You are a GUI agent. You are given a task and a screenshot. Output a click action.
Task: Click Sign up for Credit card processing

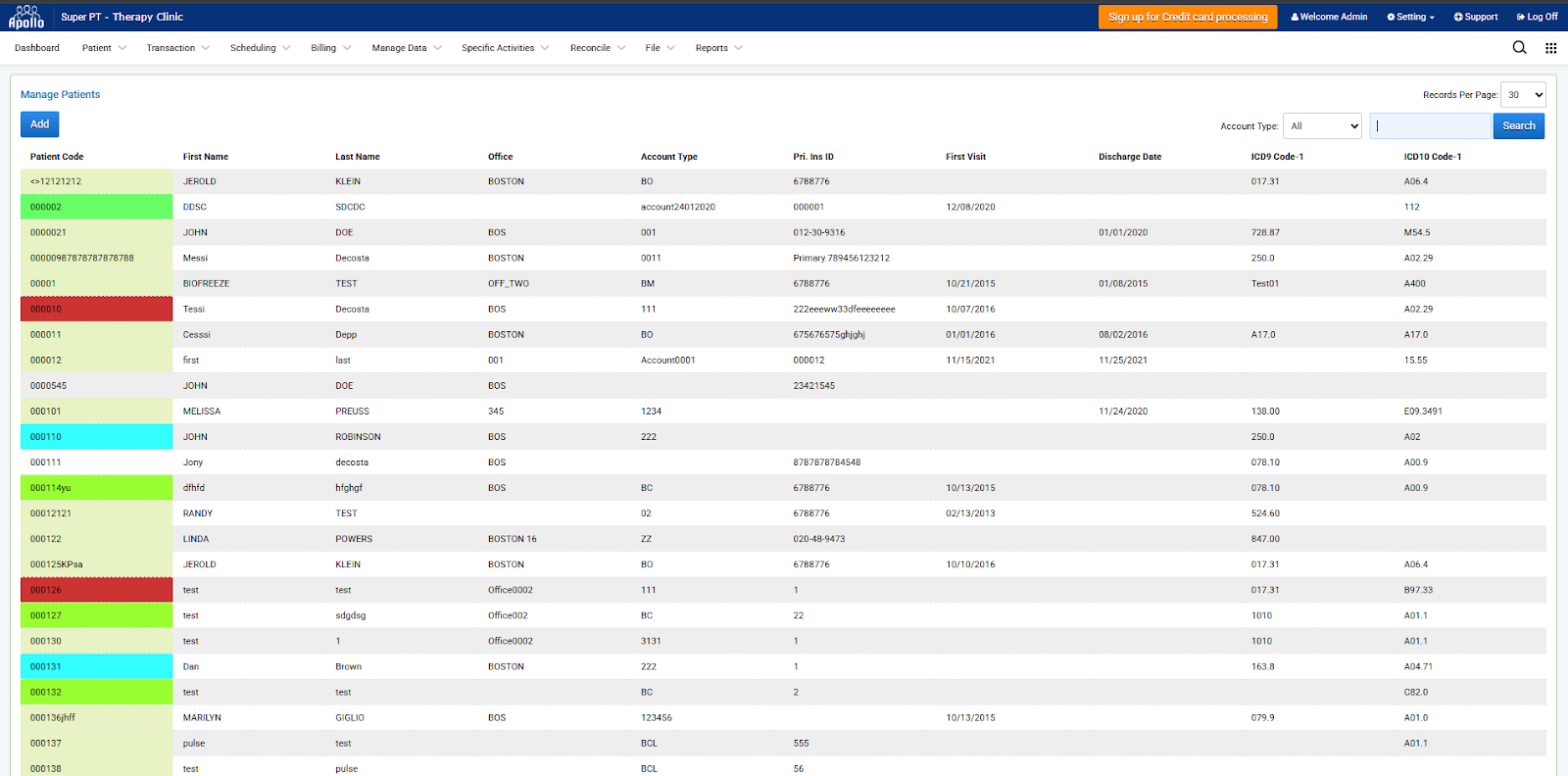coord(1187,17)
